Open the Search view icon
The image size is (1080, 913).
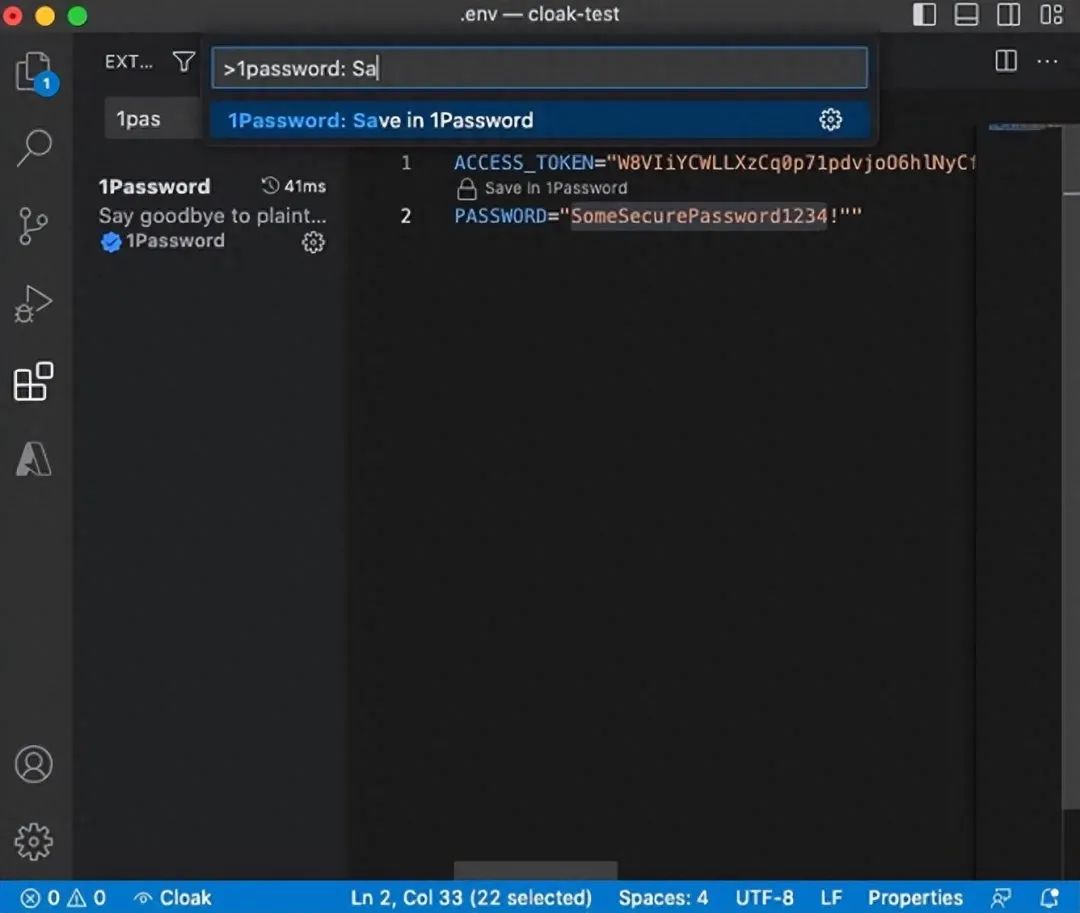tap(34, 147)
